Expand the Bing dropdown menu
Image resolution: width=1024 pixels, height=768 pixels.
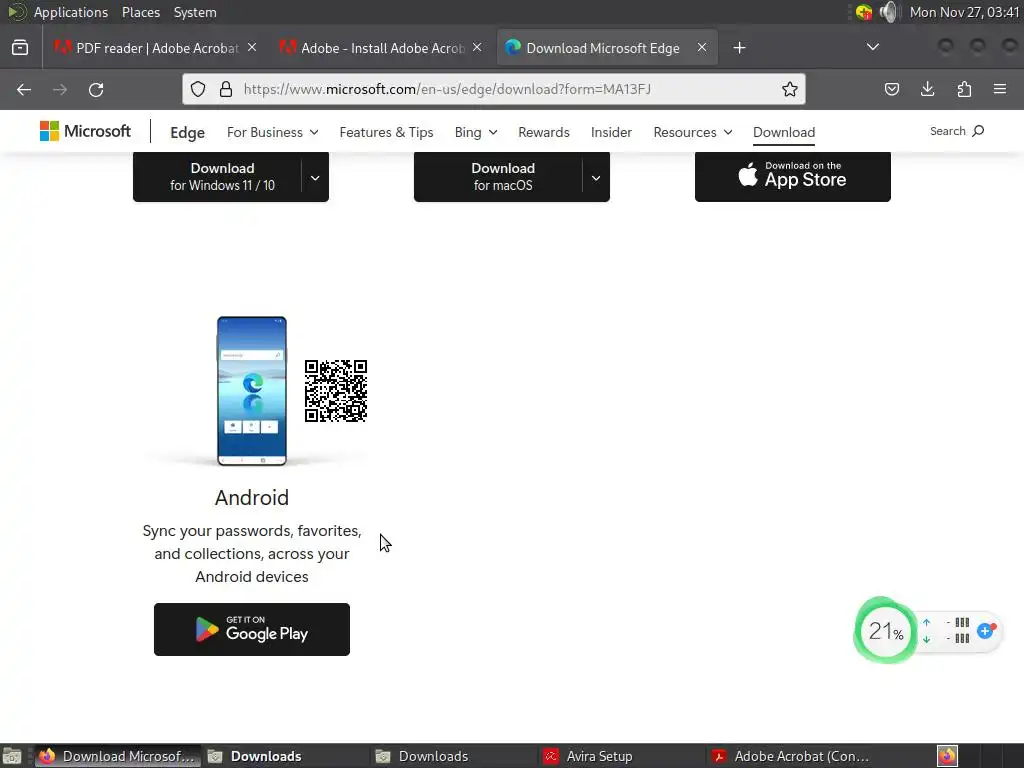475,132
